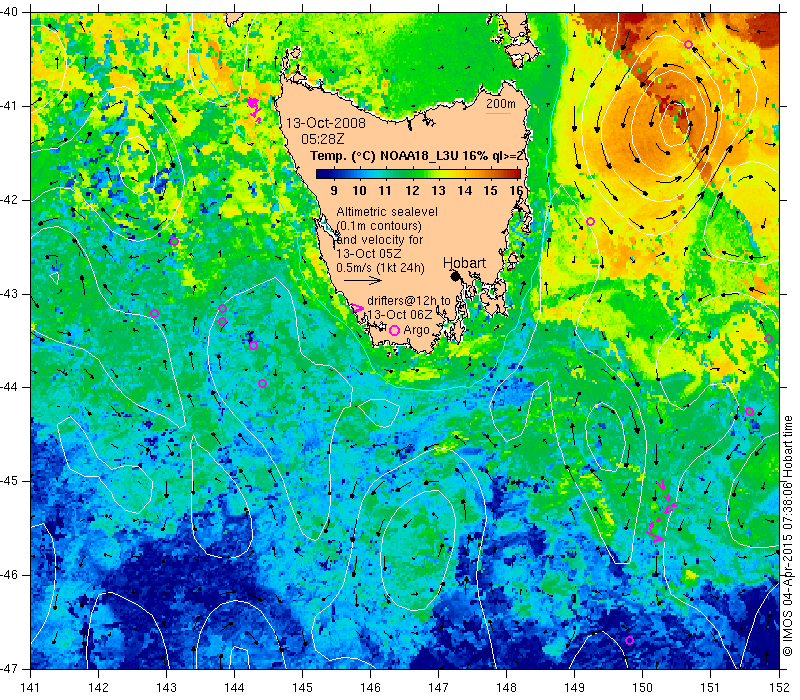Screen dimensions: 800x700
Task: Click the cyan 200m isobath legend line
Action: [x=498, y=113]
